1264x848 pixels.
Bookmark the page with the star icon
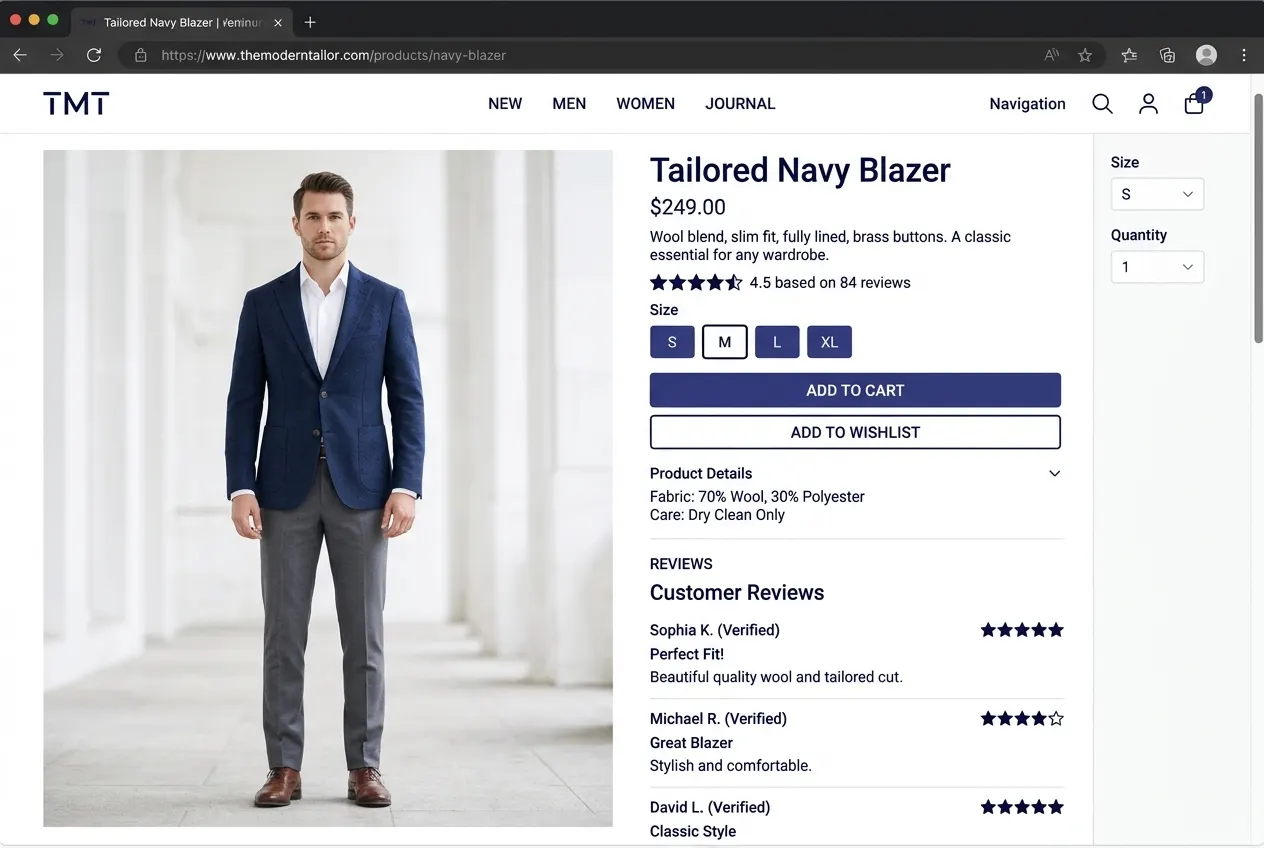[1085, 55]
